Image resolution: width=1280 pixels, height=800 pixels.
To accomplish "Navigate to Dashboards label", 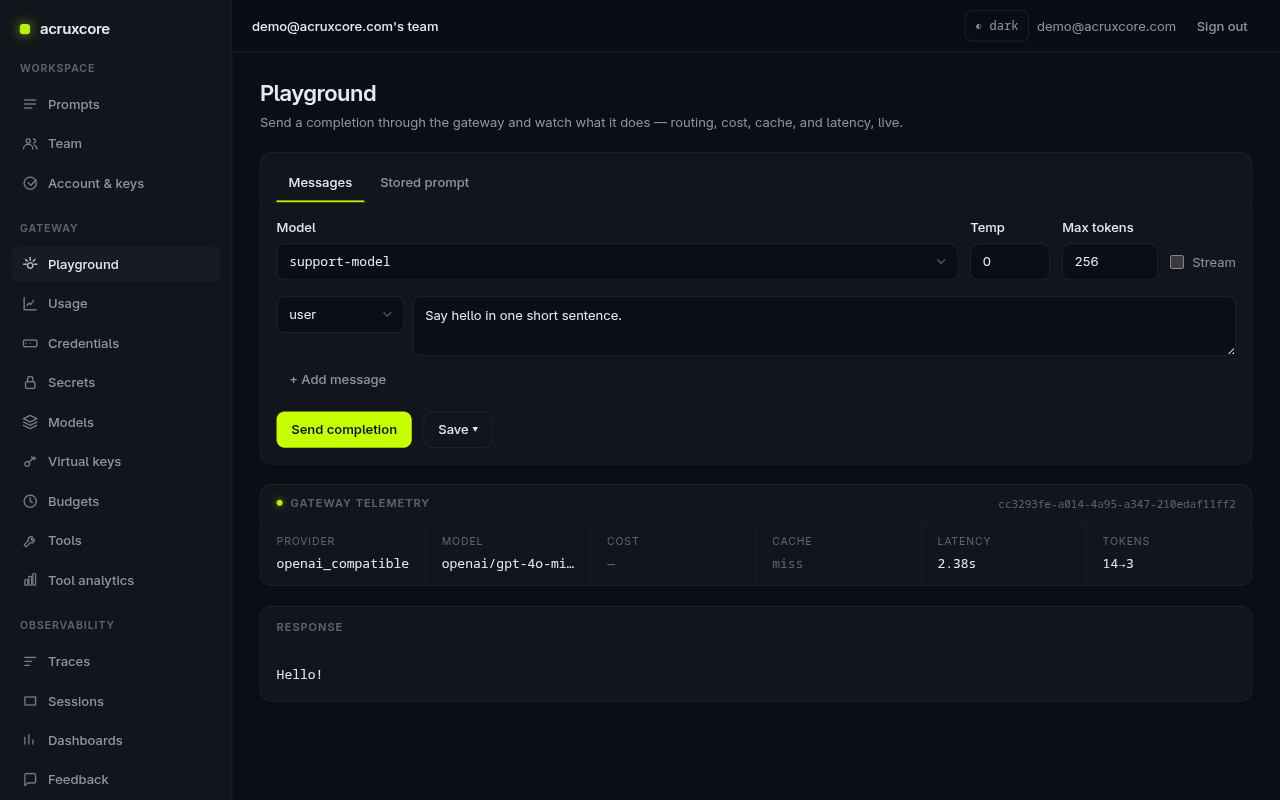I will 85,740.
